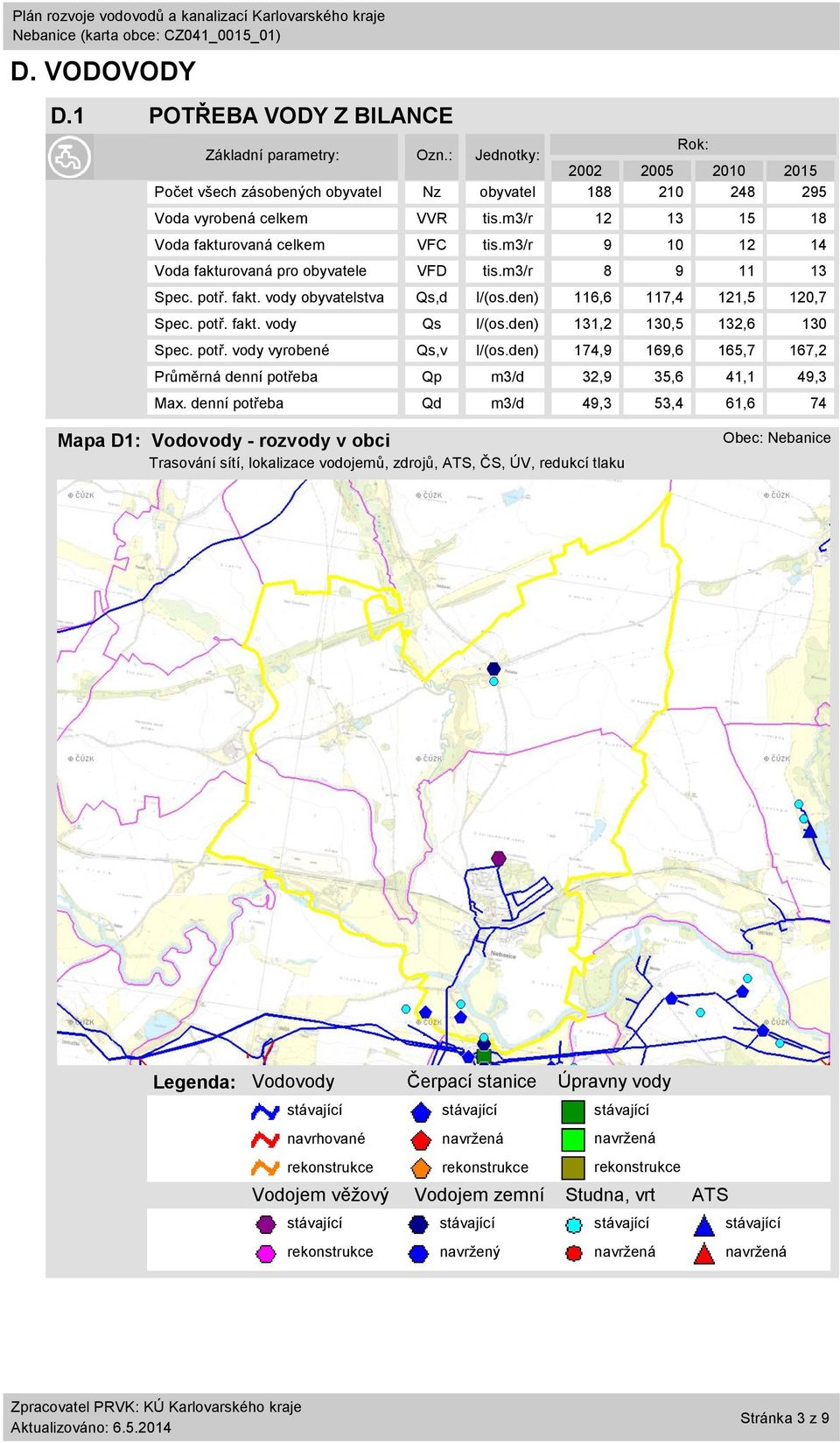Click the 'Qp' symbol cell
840x1443 pixels.
[431, 377]
